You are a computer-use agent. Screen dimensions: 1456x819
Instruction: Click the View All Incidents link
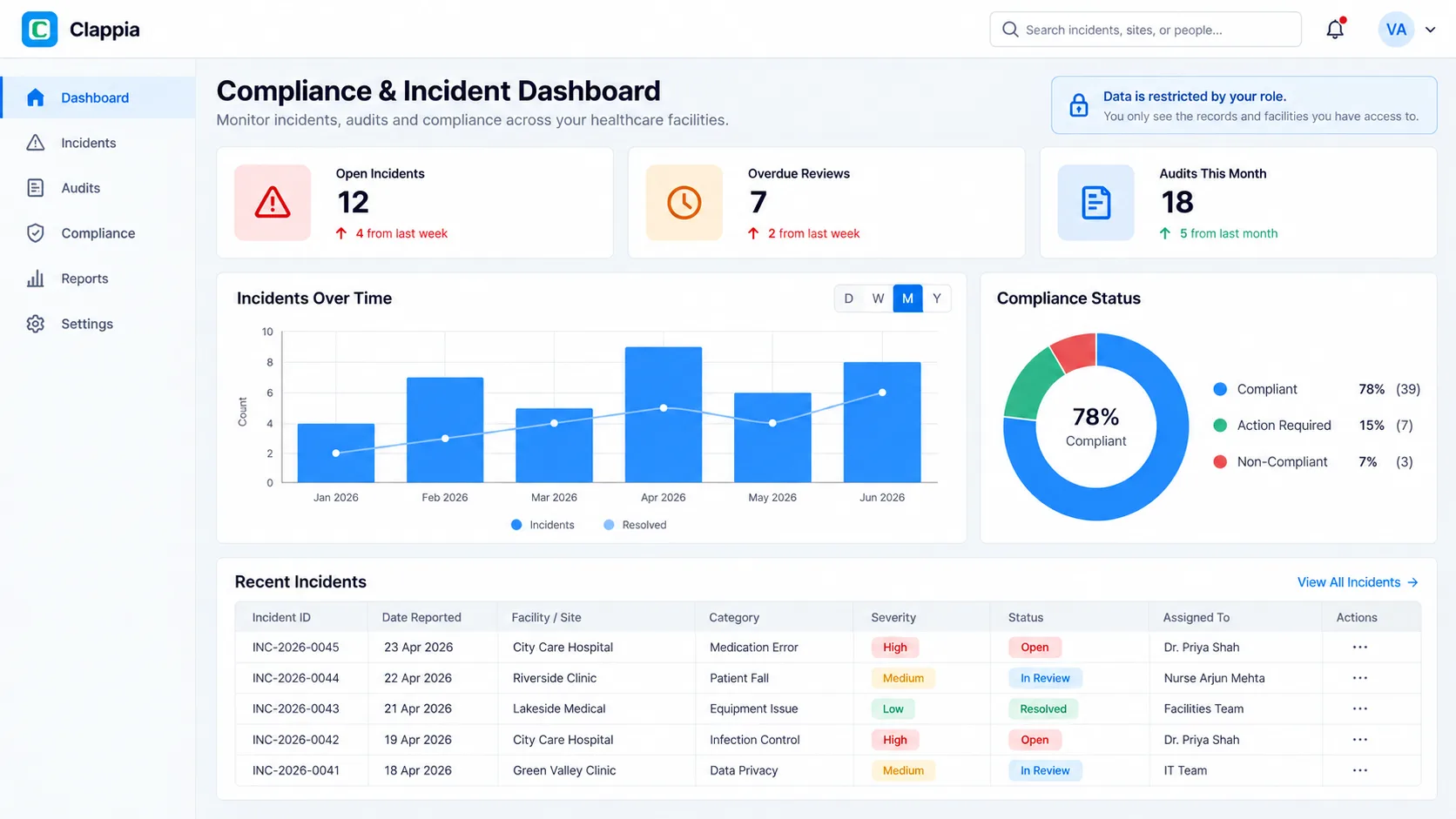[1358, 582]
